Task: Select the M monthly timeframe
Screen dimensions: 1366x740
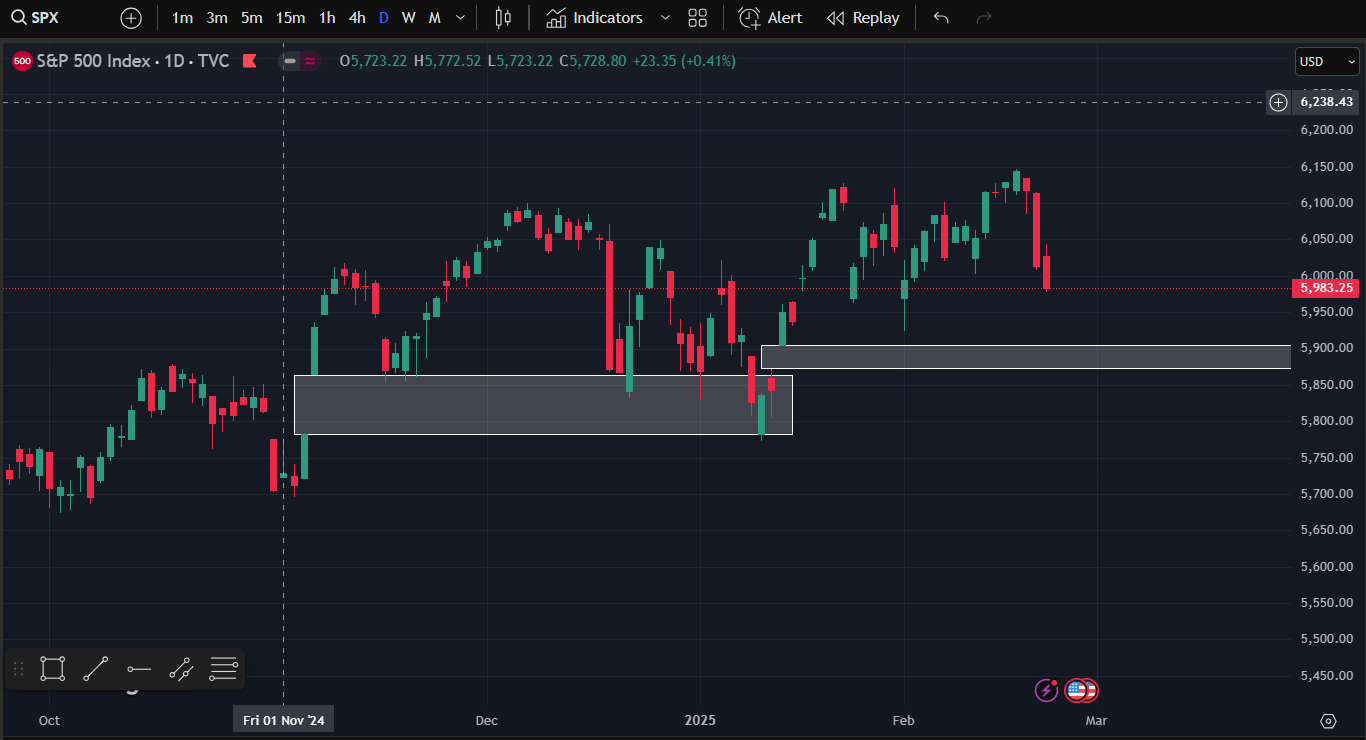Action: click(x=434, y=18)
